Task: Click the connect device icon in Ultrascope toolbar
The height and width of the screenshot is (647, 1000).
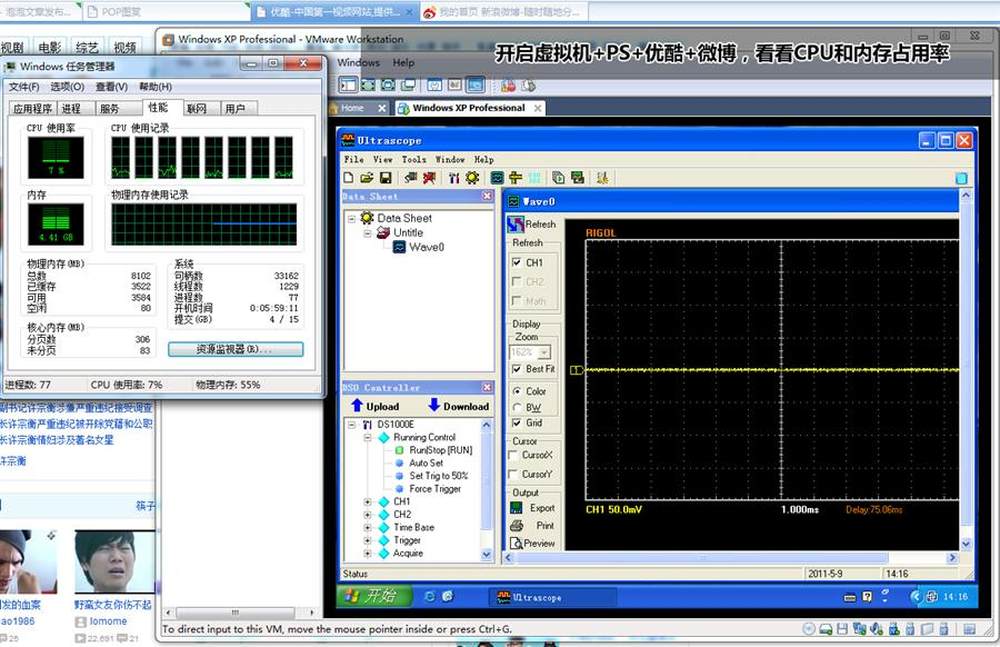Action: pyautogui.click(x=411, y=178)
